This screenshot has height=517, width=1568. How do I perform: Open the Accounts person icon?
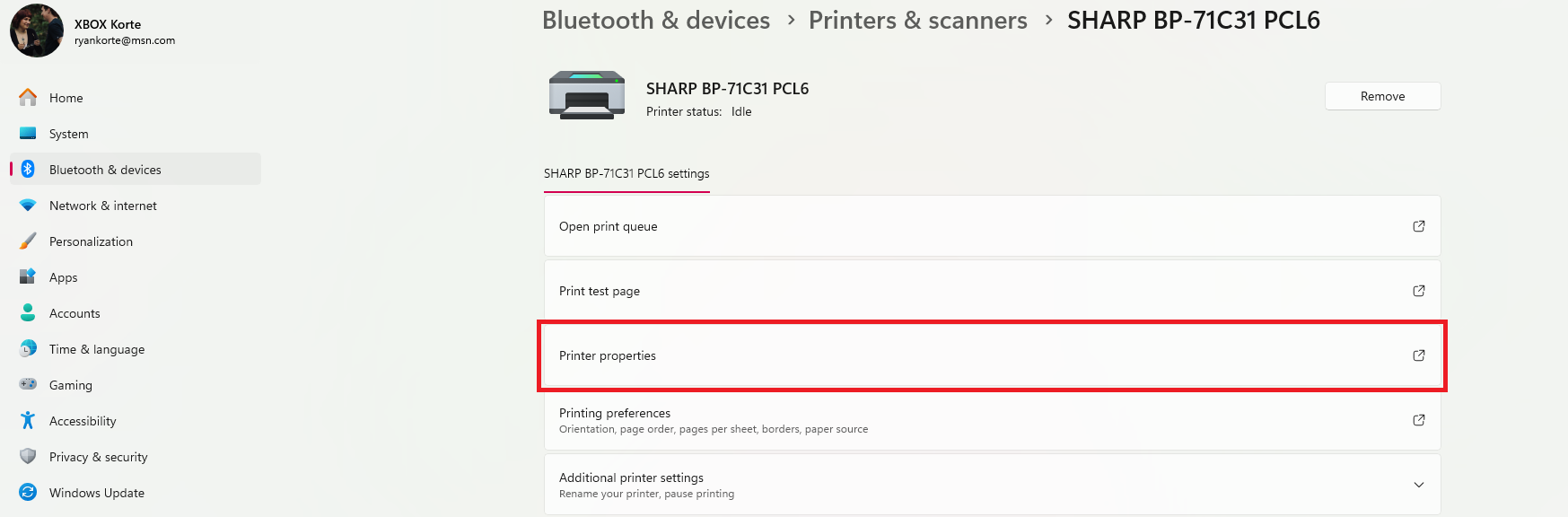(28, 312)
